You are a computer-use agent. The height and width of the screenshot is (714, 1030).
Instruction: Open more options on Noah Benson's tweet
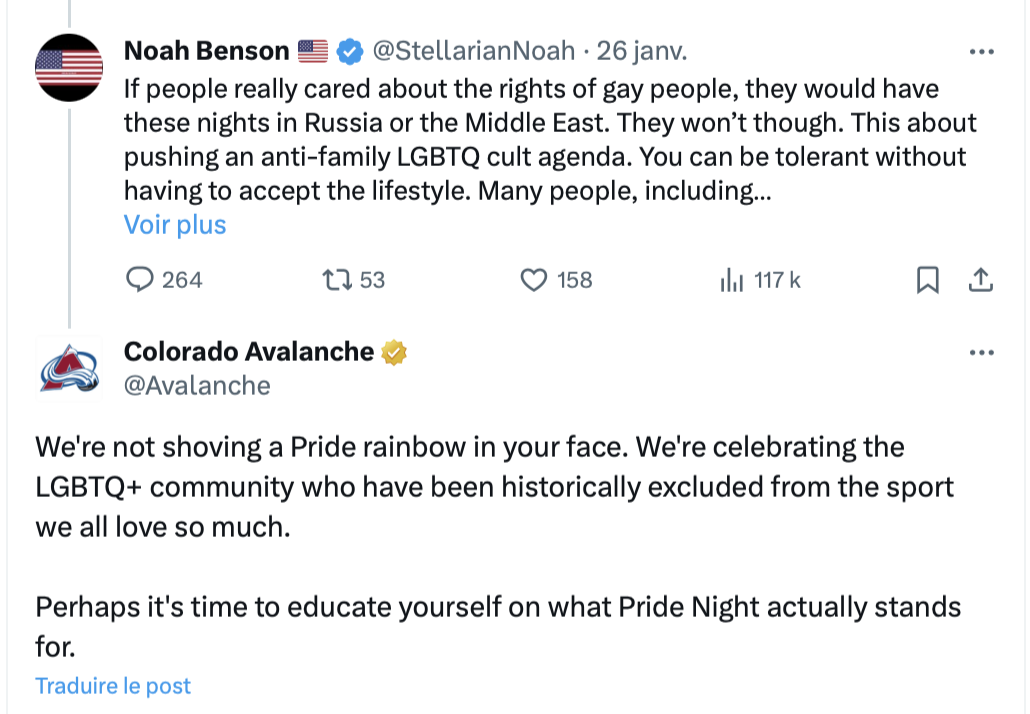pyautogui.click(x=981, y=51)
